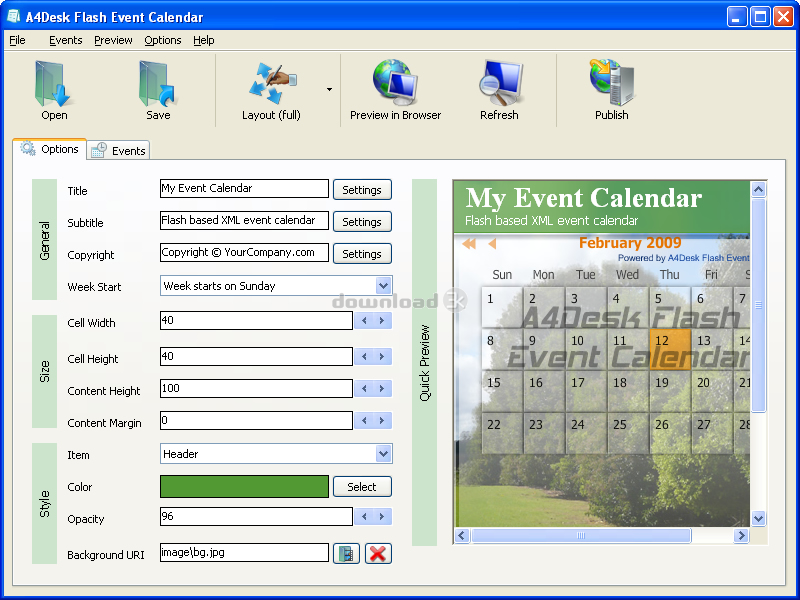Expand the Layout dropdown arrow
The image size is (800, 600).
[x=330, y=90]
